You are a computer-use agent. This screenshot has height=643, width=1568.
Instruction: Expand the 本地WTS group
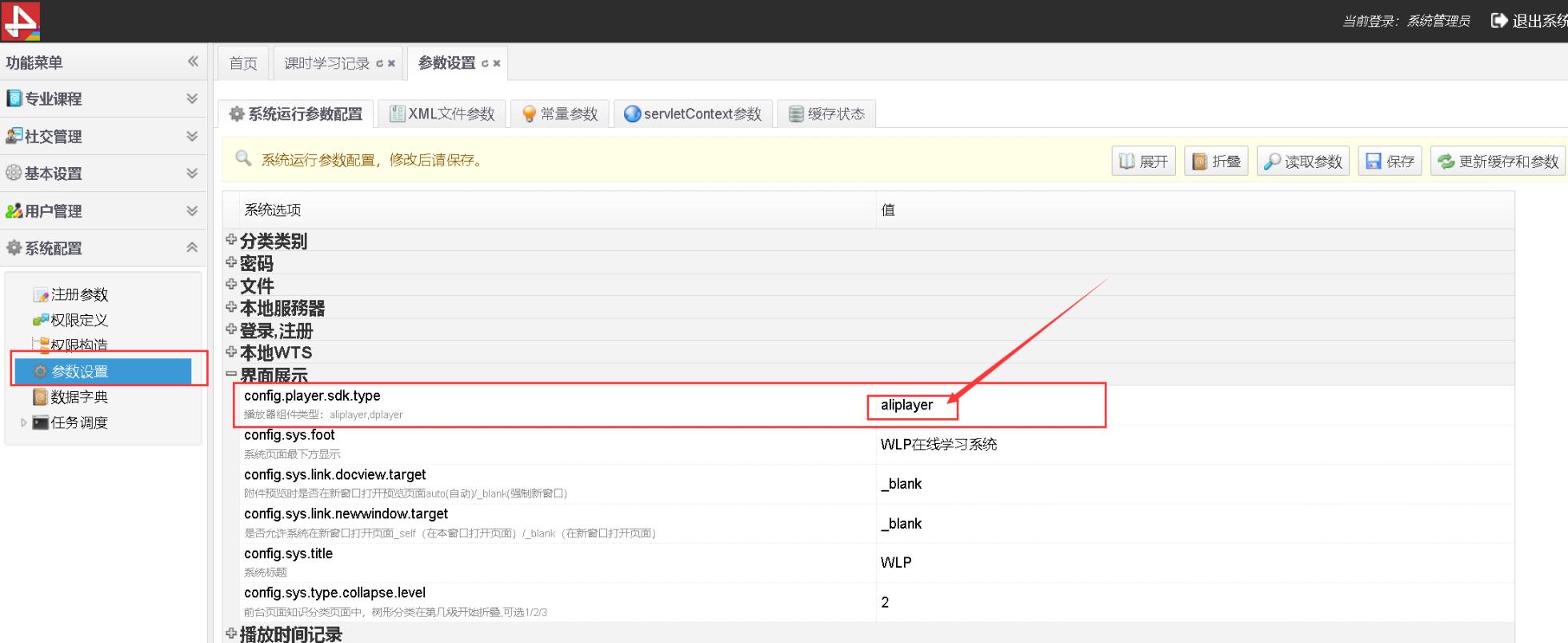pyautogui.click(x=231, y=351)
